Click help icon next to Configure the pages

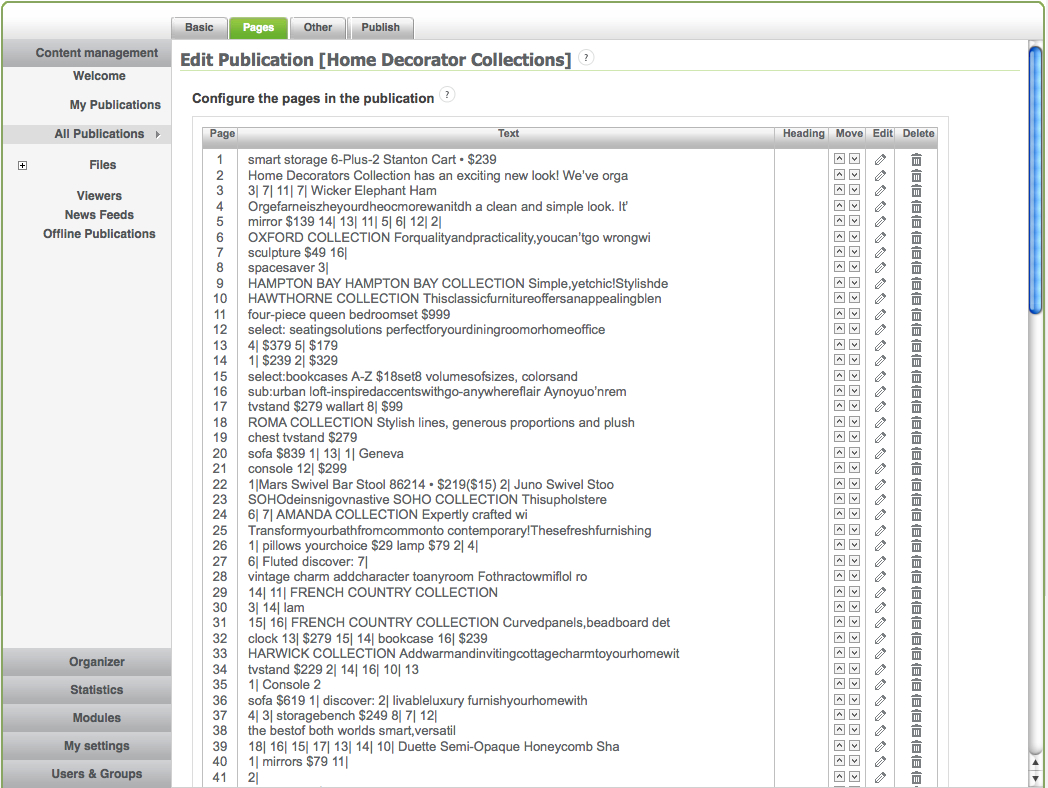(x=447, y=95)
